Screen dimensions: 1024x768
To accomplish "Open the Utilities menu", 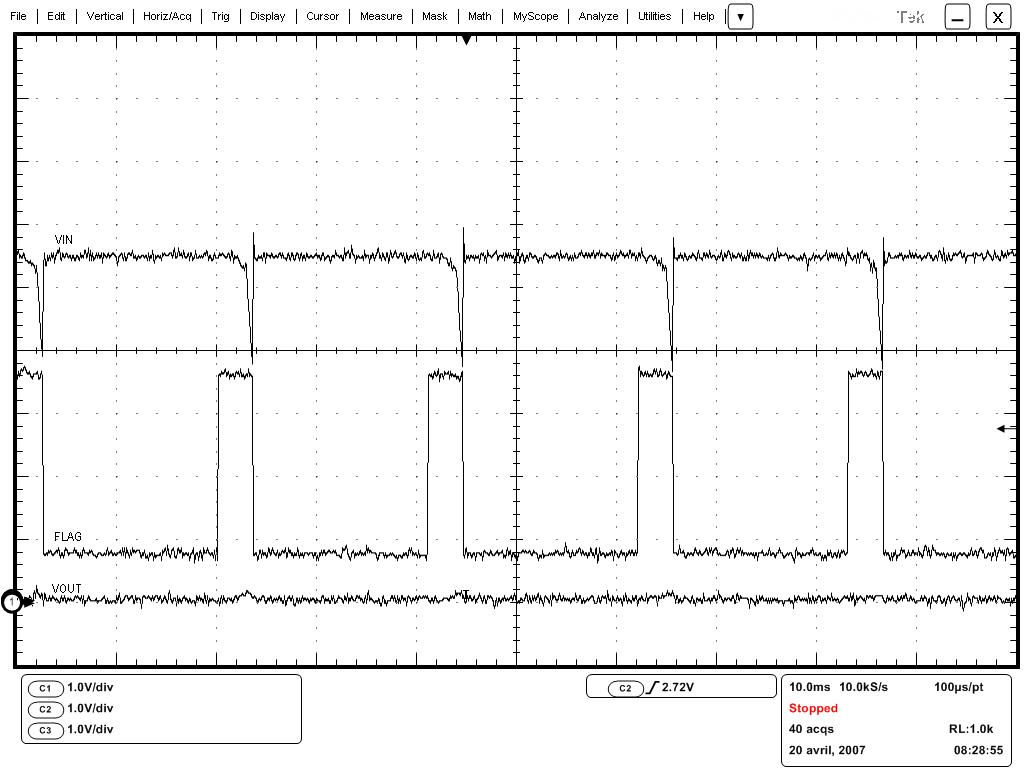I will 655,16.
